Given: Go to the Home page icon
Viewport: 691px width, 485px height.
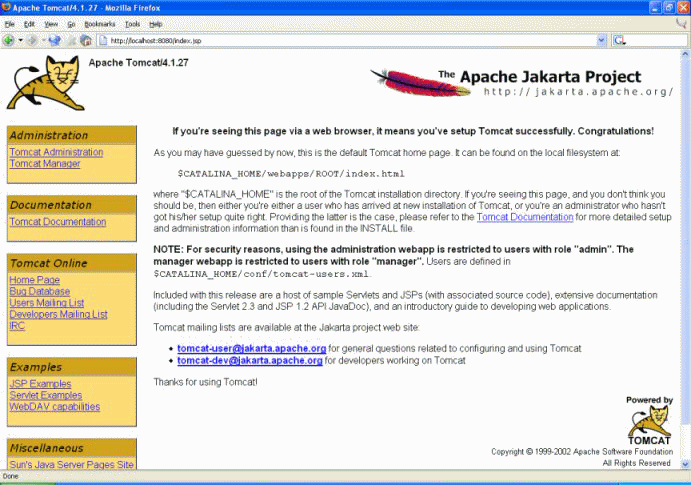Looking at the screenshot, I should (86, 41).
